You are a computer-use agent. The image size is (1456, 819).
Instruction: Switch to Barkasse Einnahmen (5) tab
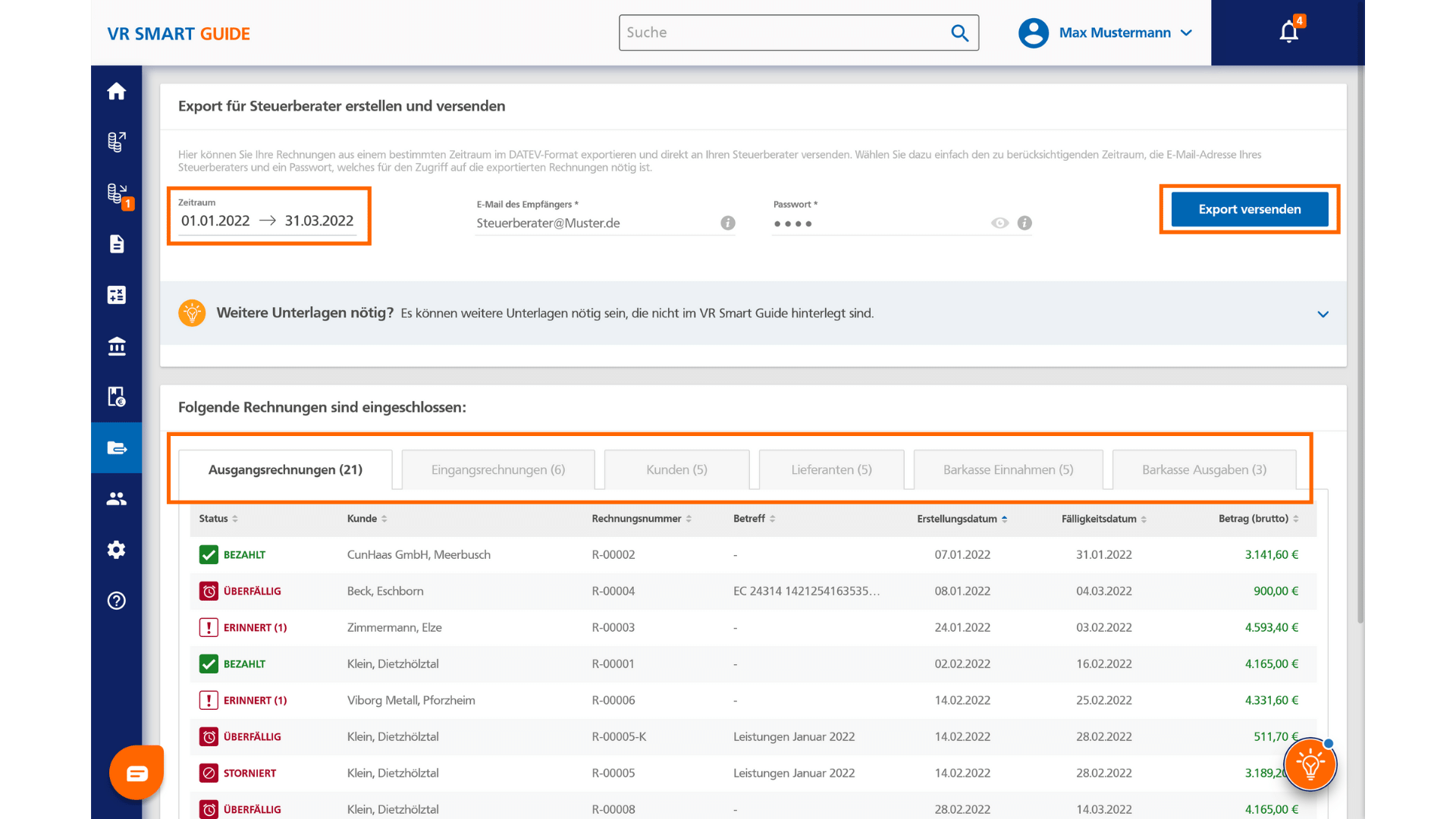tap(1008, 469)
